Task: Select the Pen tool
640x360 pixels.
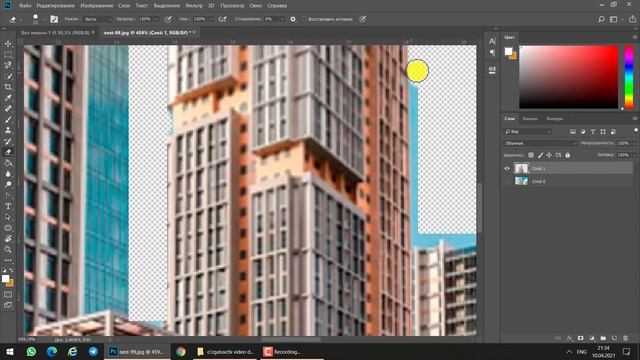Action: (8, 196)
